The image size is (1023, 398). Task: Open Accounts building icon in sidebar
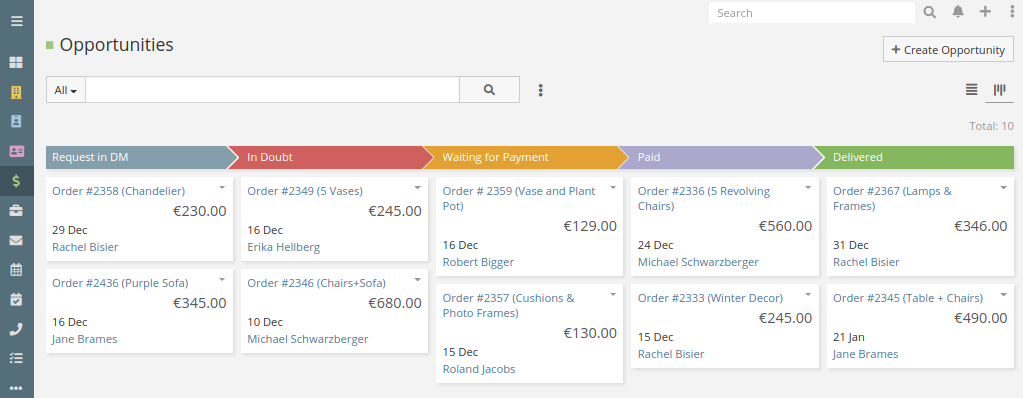(16, 92)
